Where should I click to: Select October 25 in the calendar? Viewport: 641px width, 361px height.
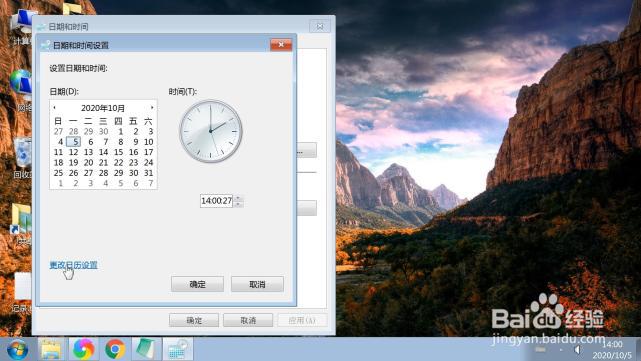pyautogui.click(x=58, y=173)
